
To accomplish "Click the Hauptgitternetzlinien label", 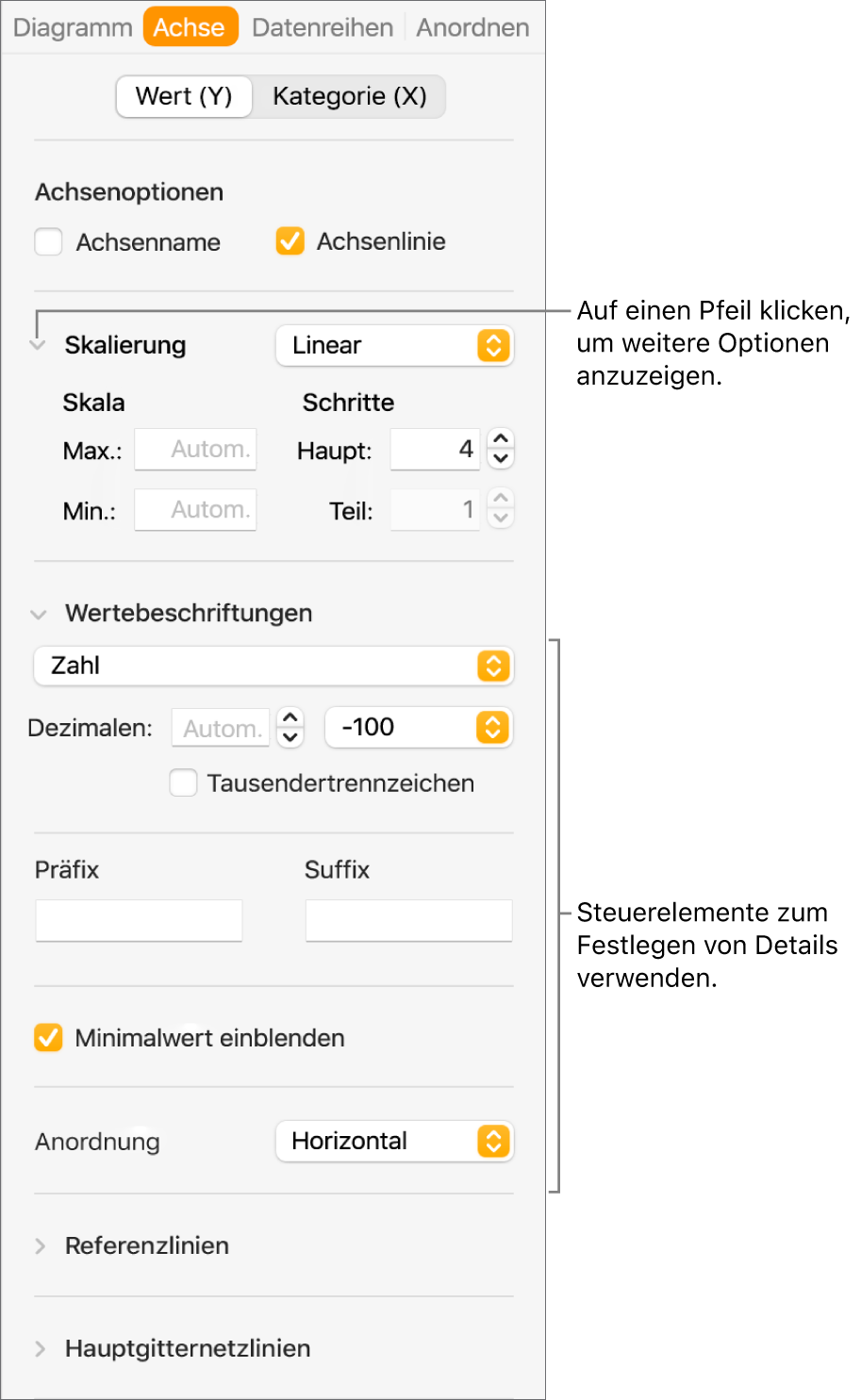I will click(188, 1349).
